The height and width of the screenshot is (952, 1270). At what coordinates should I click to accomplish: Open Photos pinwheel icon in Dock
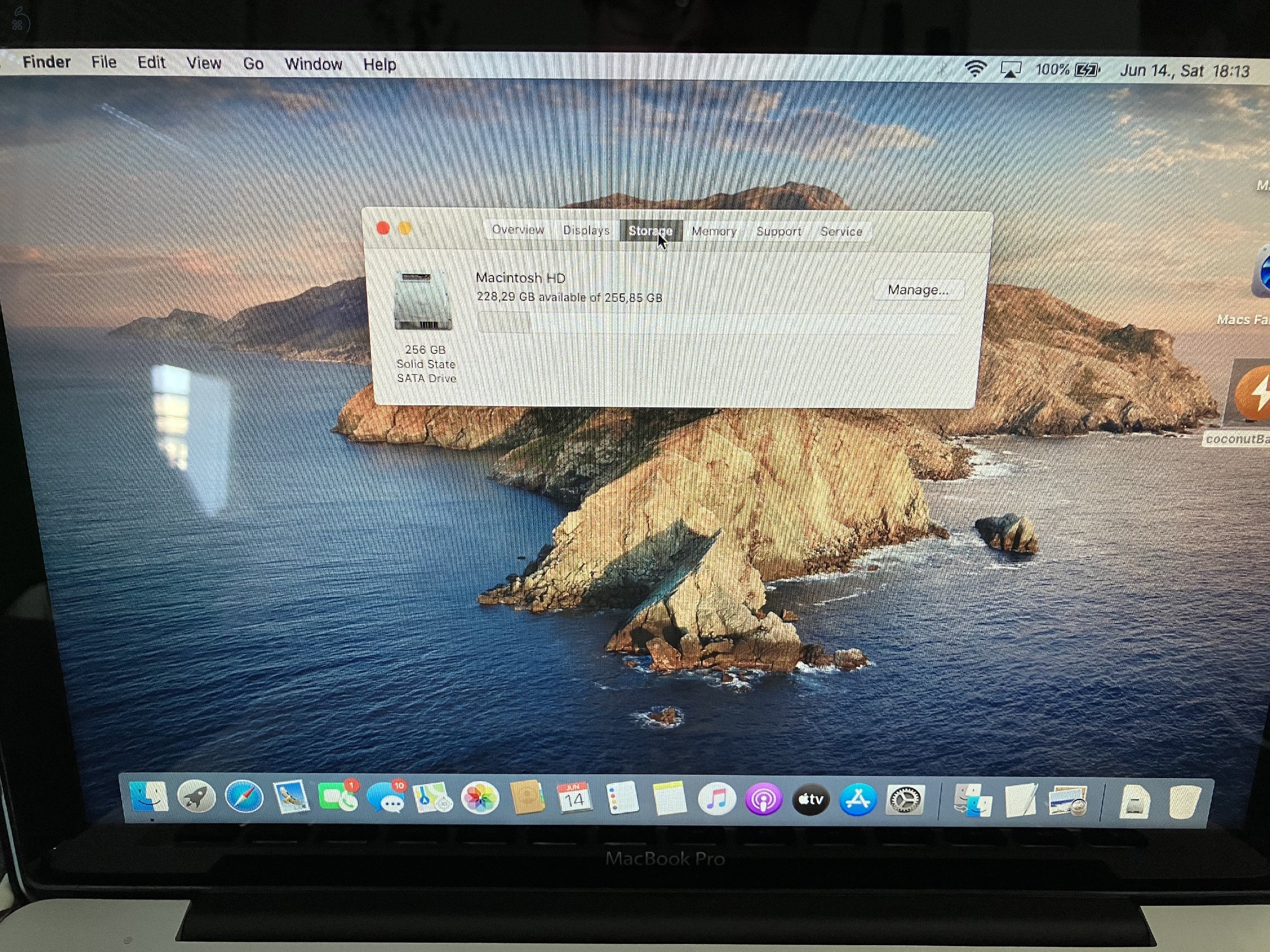[x=480, y=798]
